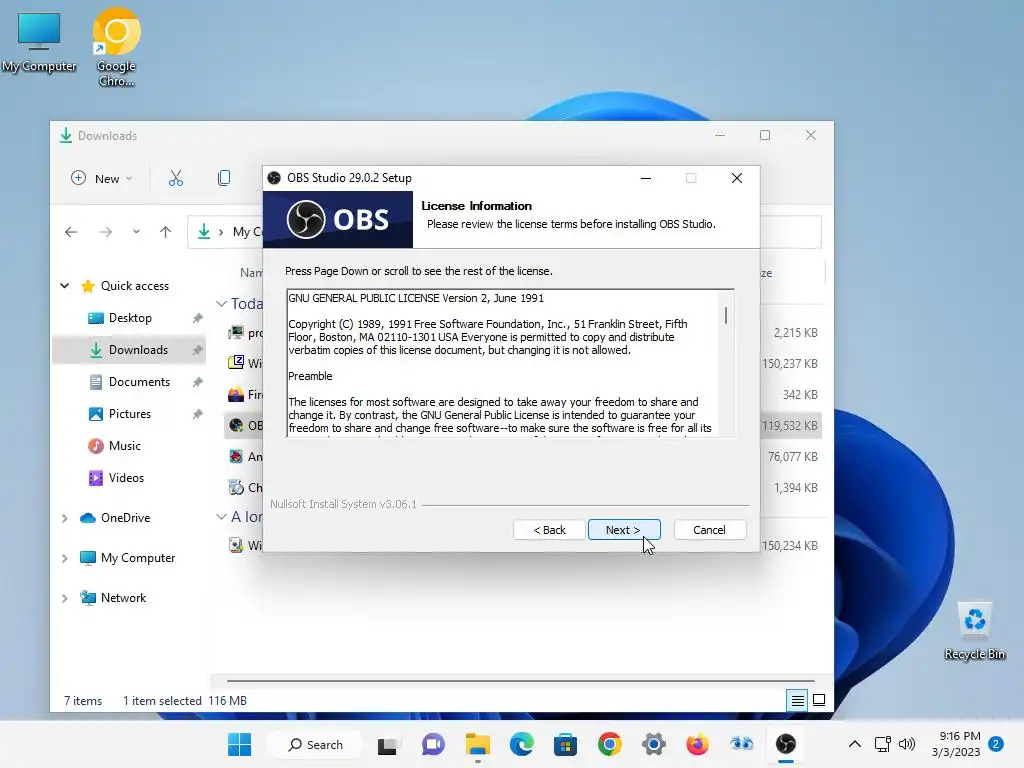This screenshot has height=768, width=1024.
Task: Expand the My Computer tree node
Action: click(x=65, y=558)
